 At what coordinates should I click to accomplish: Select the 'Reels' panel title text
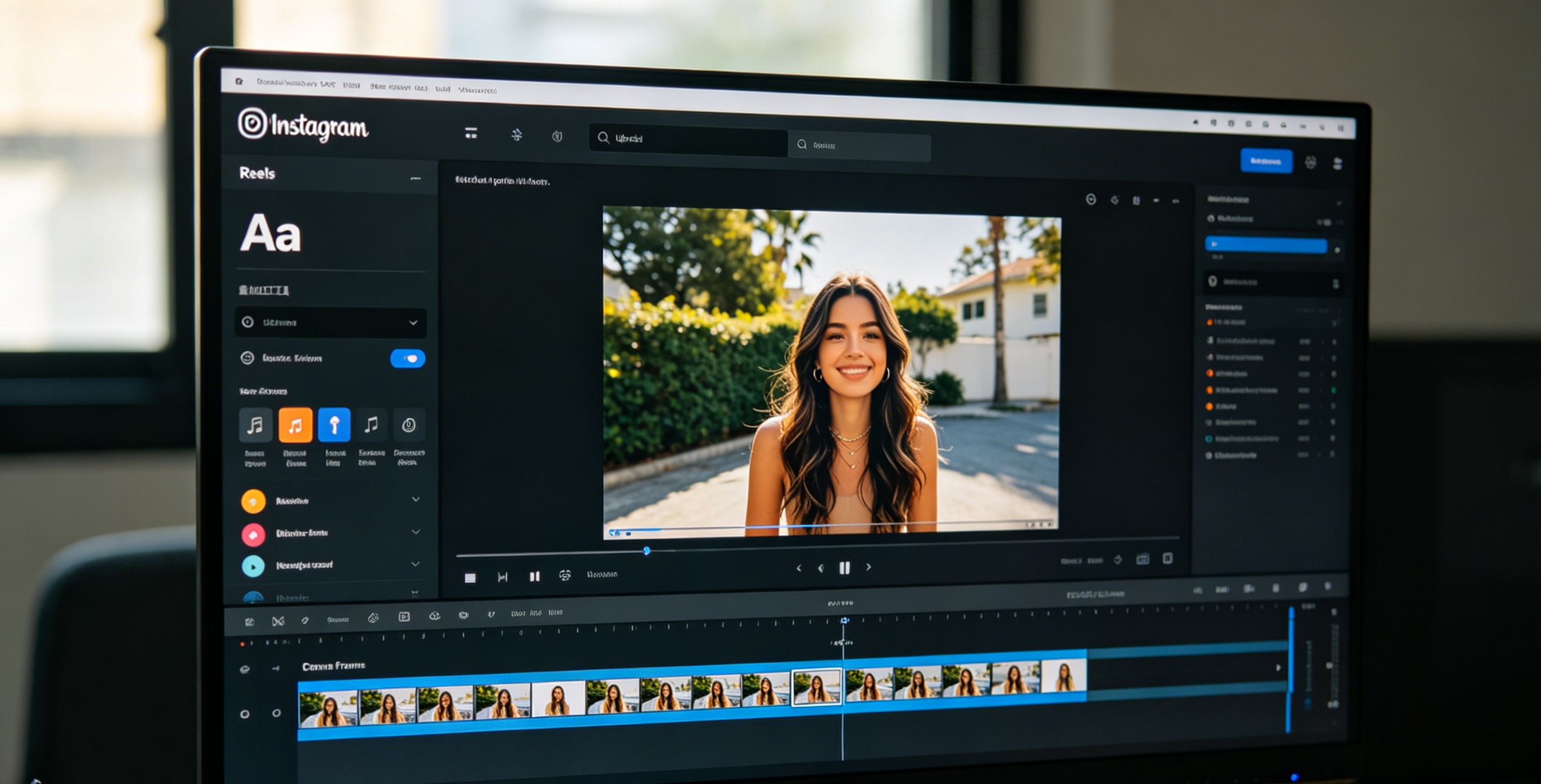pyautogui.click(x=257, y=173)
